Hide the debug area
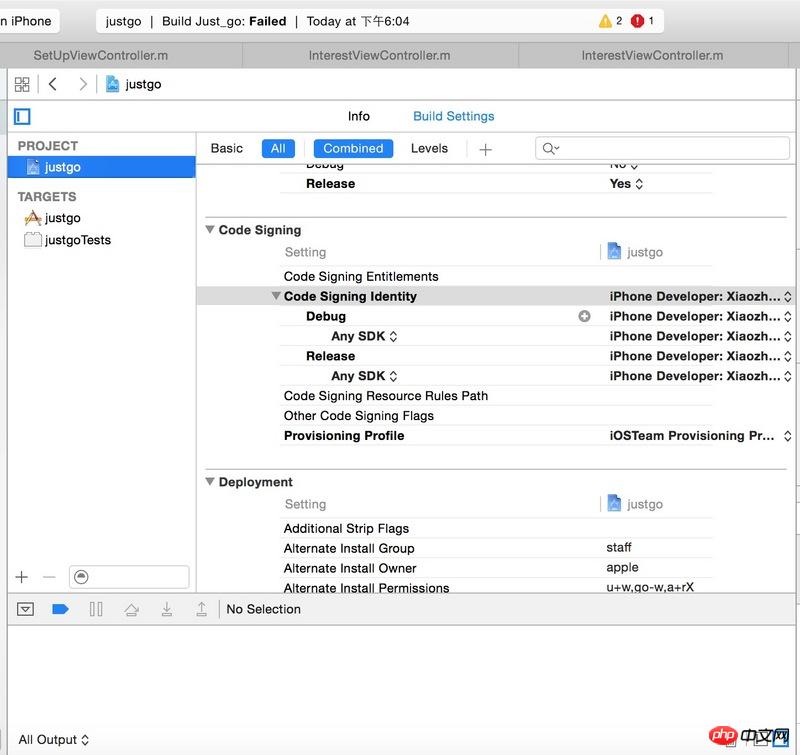The image size is (800, 755). coord(26,609)
